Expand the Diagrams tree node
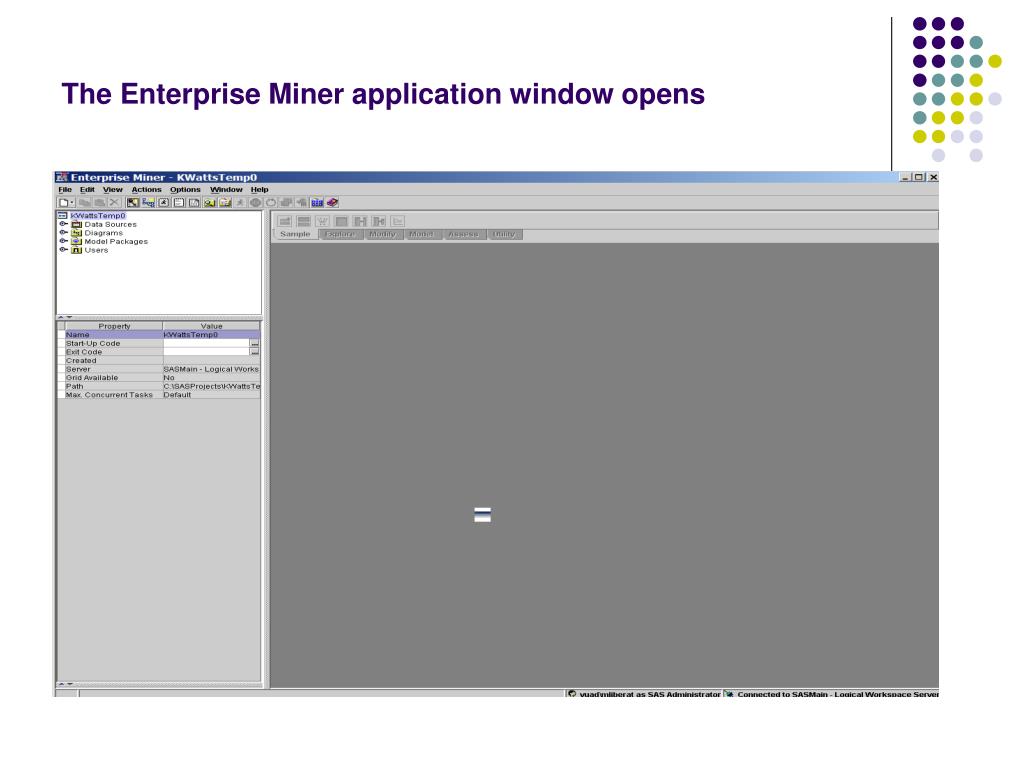The width and height of the screenshot is (1024, 768). [63, 232]
